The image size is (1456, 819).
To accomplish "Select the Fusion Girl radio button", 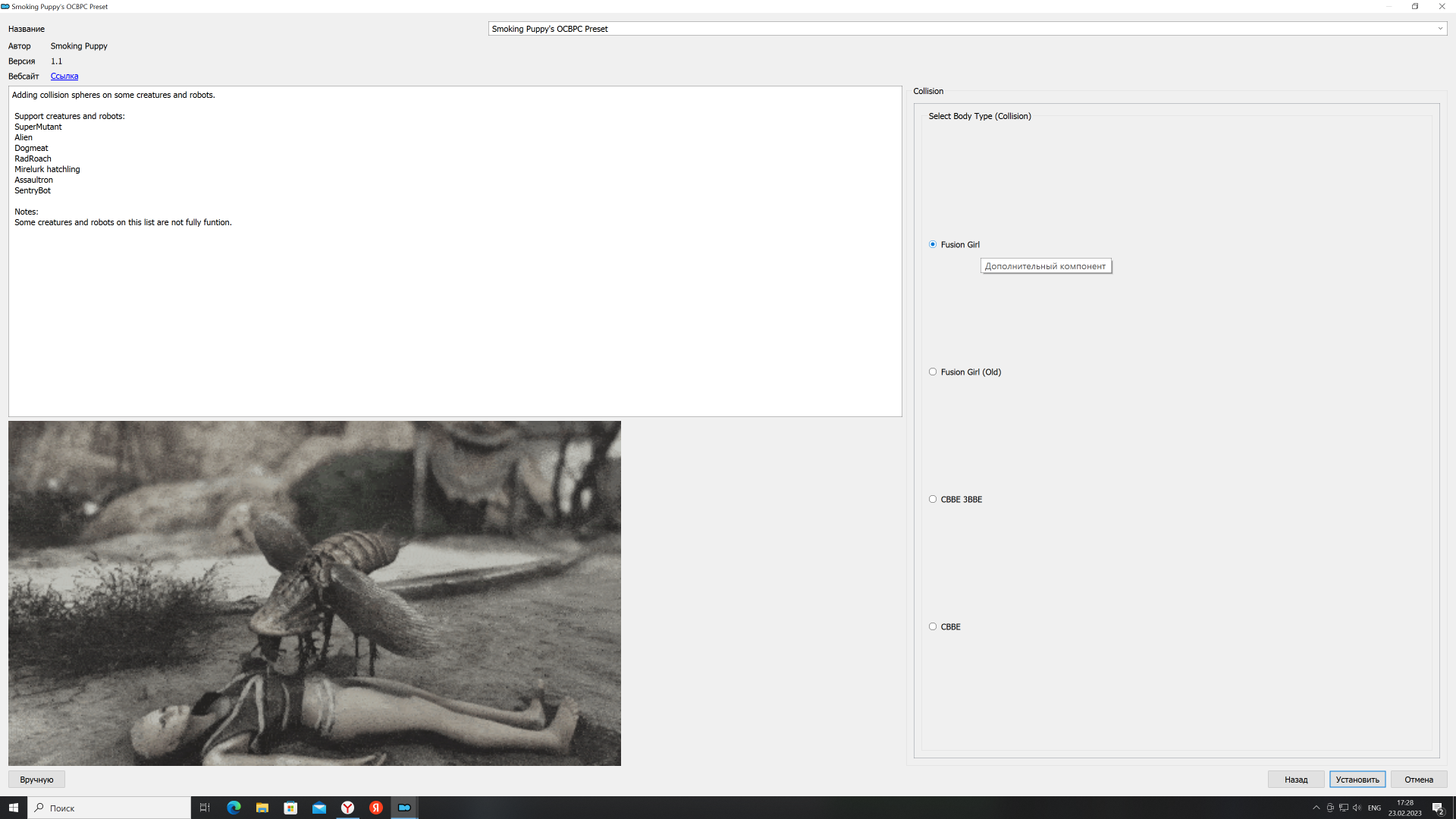I will click(933, 244).
